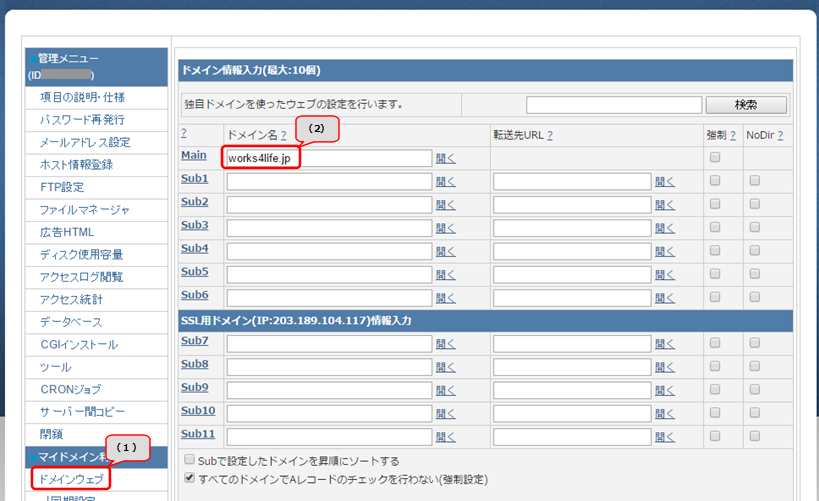Toggle NoDir checkbox for Sub4 row

pos(755,250)
